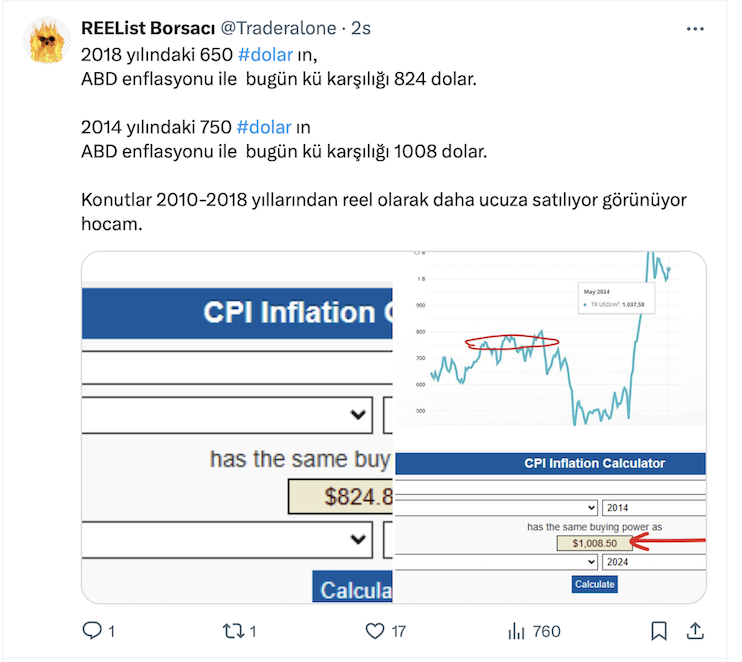Expand the dropdown next to 2024 year
The width and height of the screenshot is (742, 662).
[589, 562]
